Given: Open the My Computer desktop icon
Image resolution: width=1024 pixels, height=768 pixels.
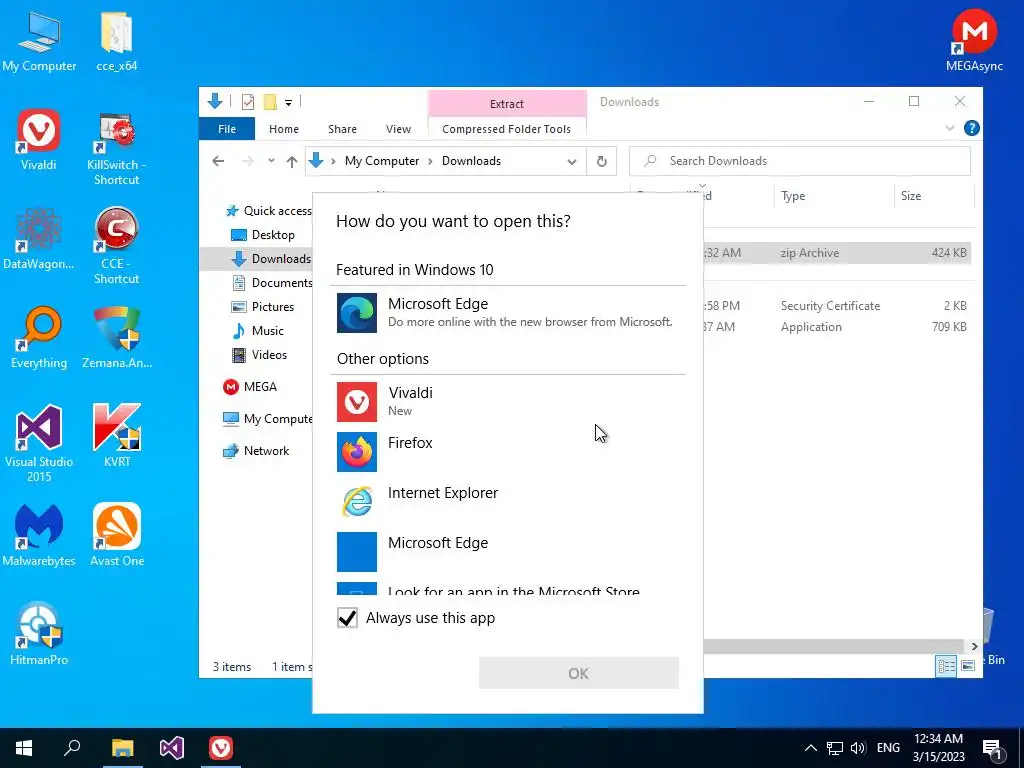Looking at the screenshot, I should [x=39, y=40].
